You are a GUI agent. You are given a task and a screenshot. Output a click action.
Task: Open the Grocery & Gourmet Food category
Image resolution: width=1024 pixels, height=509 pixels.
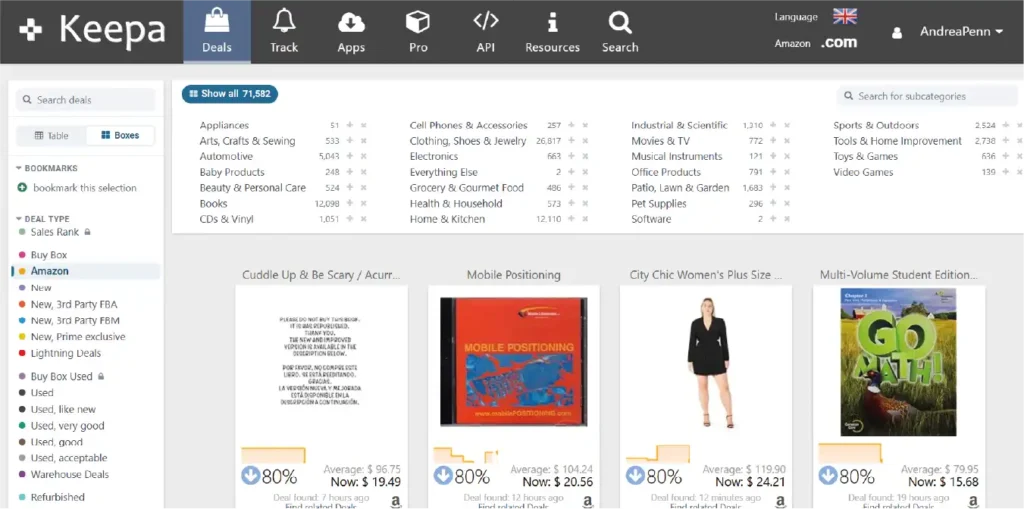pyautogui.click(x=467, y=188)
